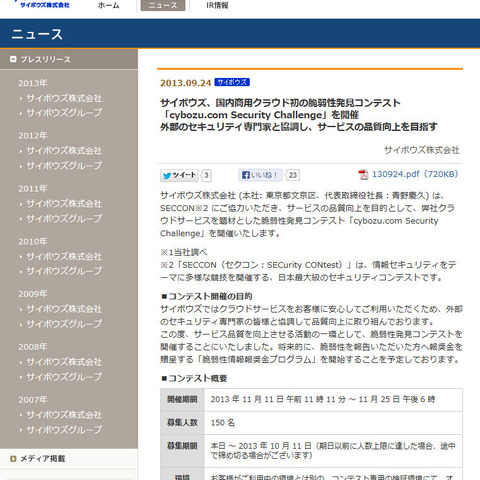
Task: Click the PDF file icon
Action: point(363,174)
